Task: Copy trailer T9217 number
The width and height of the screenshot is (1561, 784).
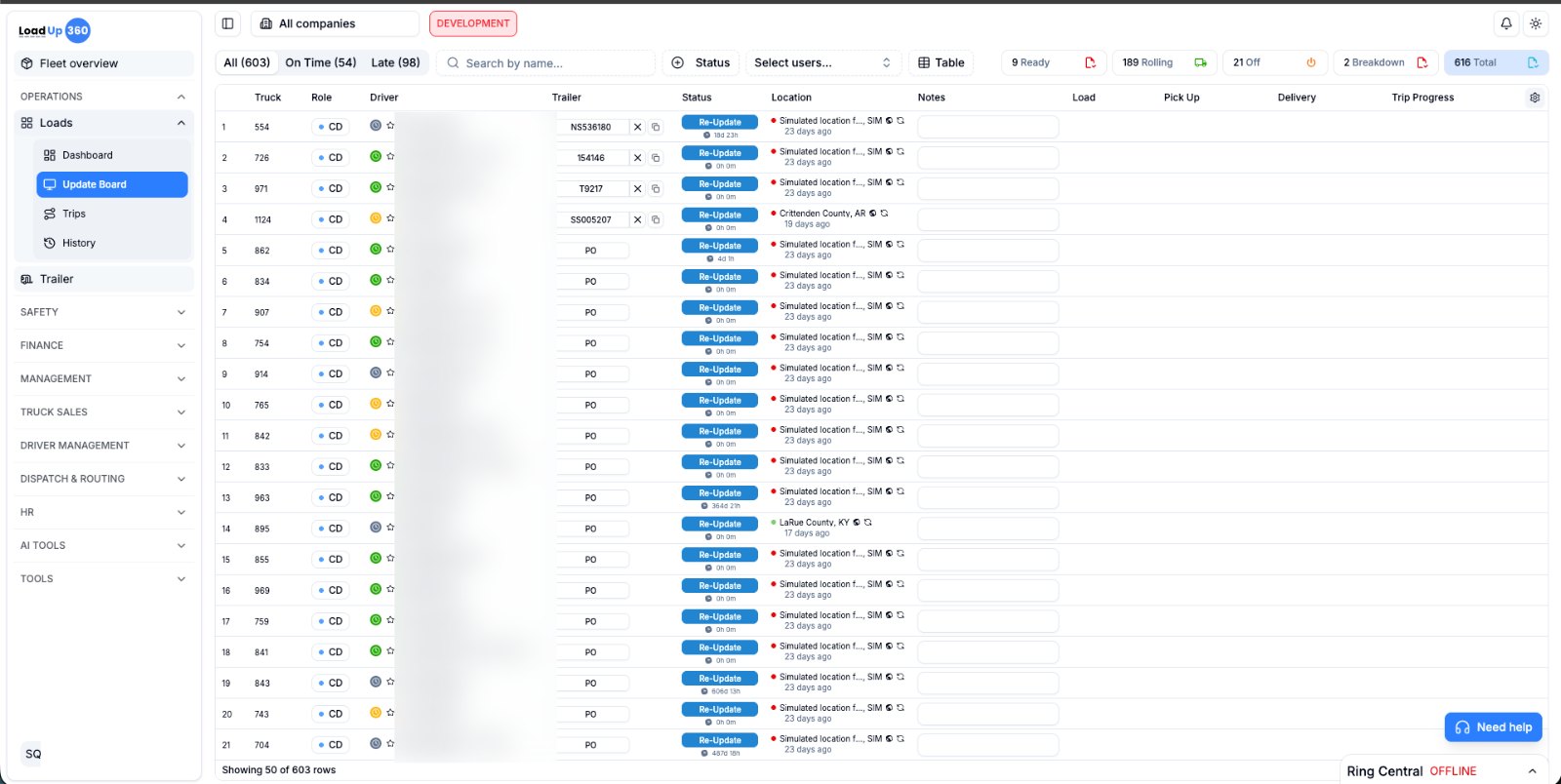Action: pos(656,189)
